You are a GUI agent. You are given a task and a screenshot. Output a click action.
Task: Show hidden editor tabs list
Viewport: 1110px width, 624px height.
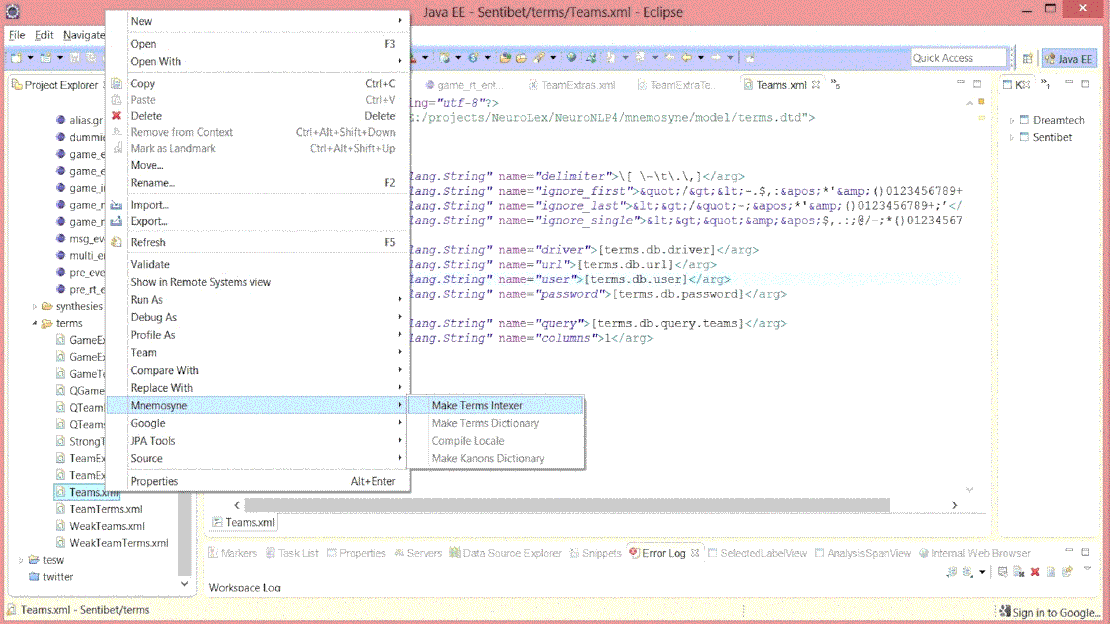point(835,84)
